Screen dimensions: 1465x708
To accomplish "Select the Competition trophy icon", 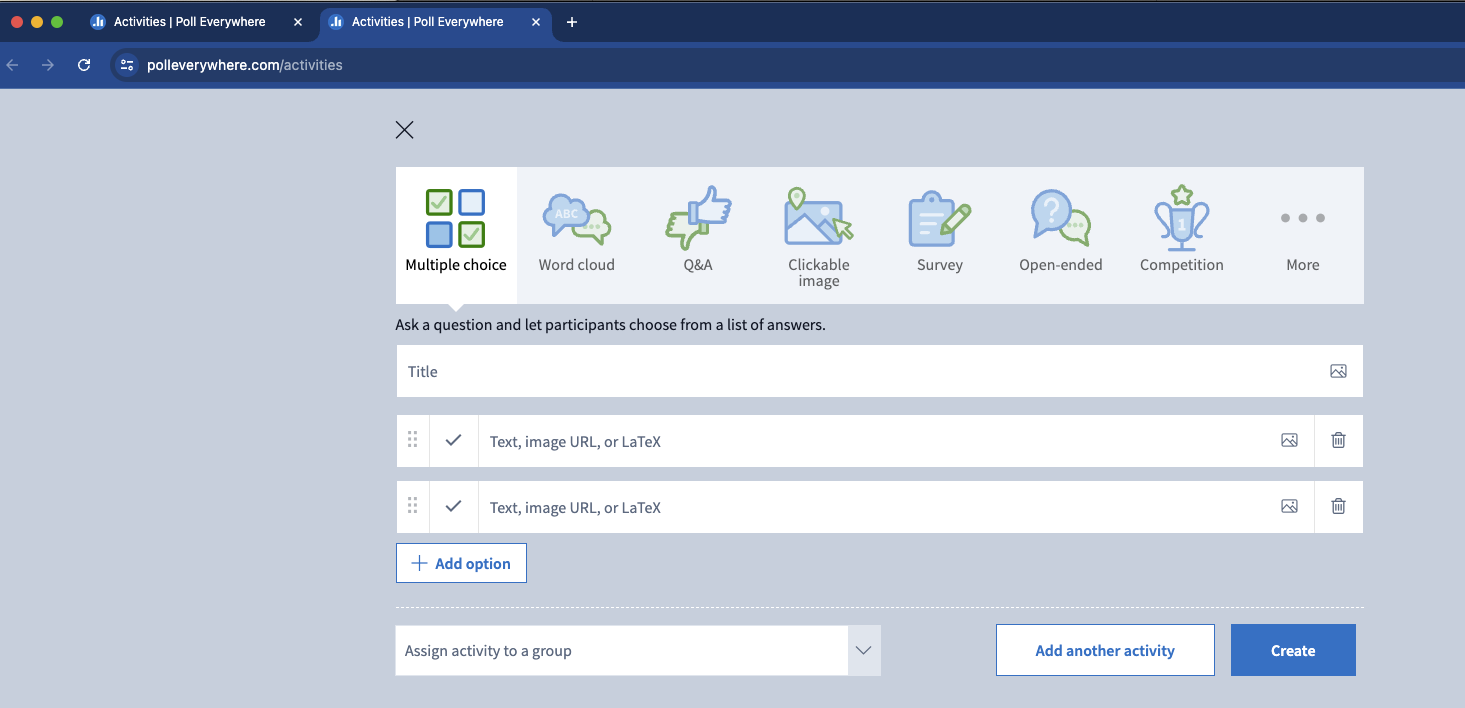I will [1182, 218].
